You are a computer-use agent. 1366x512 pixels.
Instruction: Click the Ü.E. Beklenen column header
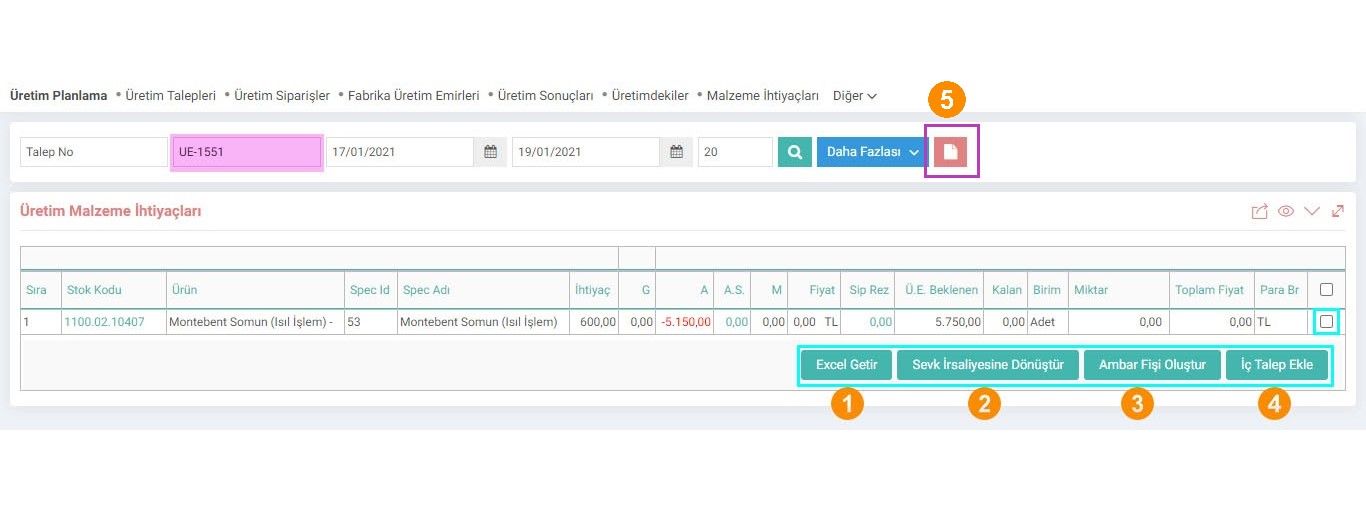[x=941, y=290]
